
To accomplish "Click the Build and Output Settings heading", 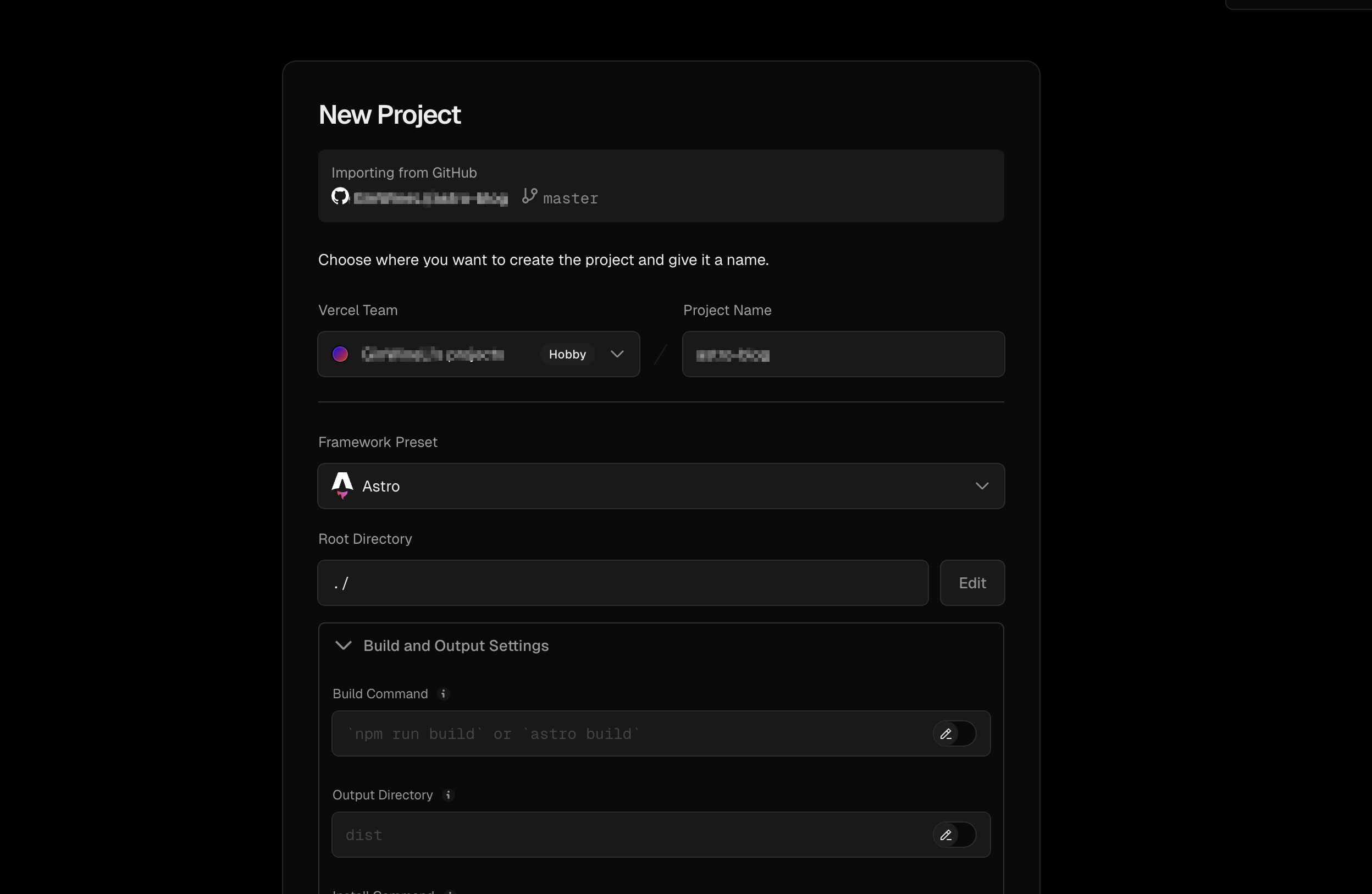I will pos(456,645).
